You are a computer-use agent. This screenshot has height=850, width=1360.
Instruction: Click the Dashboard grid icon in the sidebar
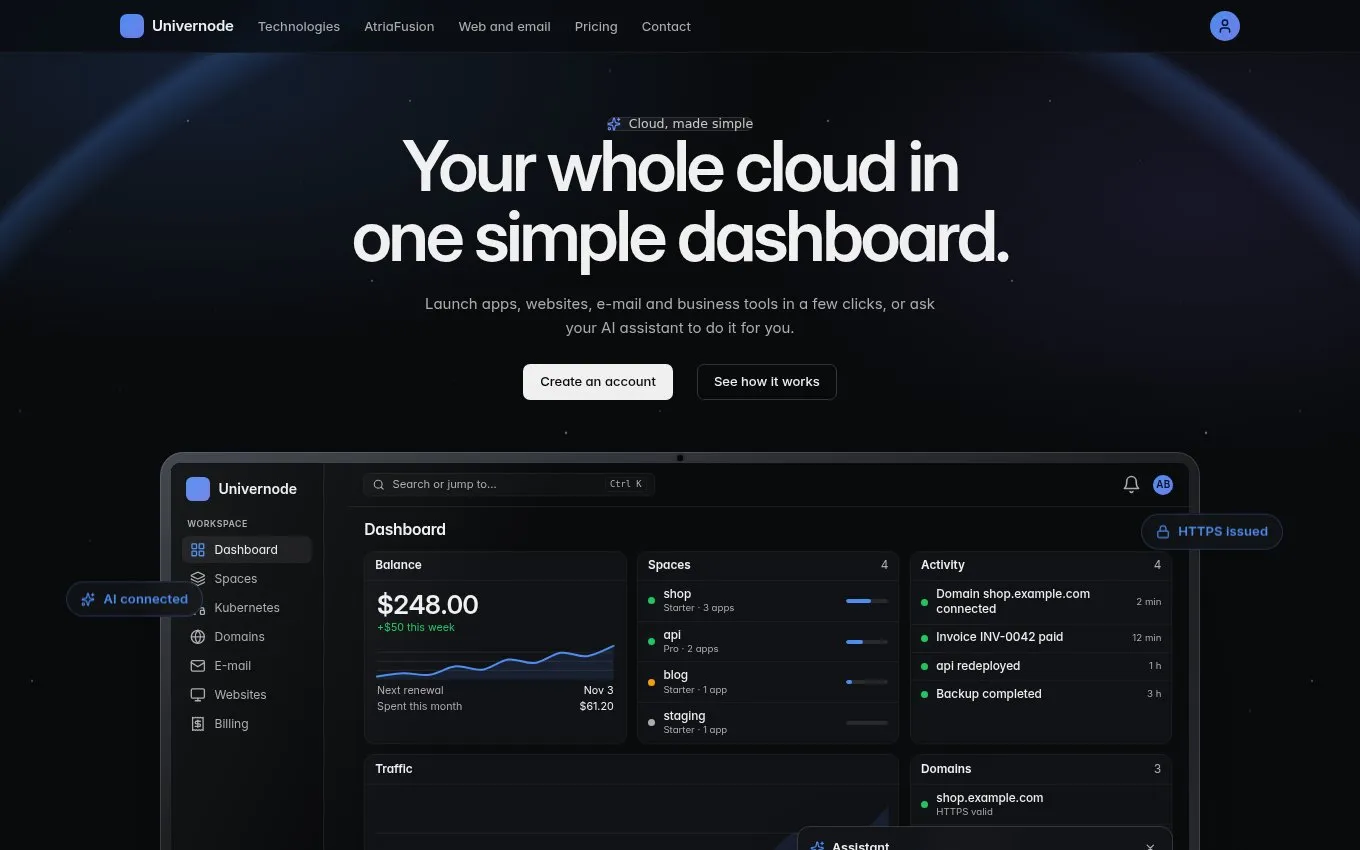(x=197, y=550)
